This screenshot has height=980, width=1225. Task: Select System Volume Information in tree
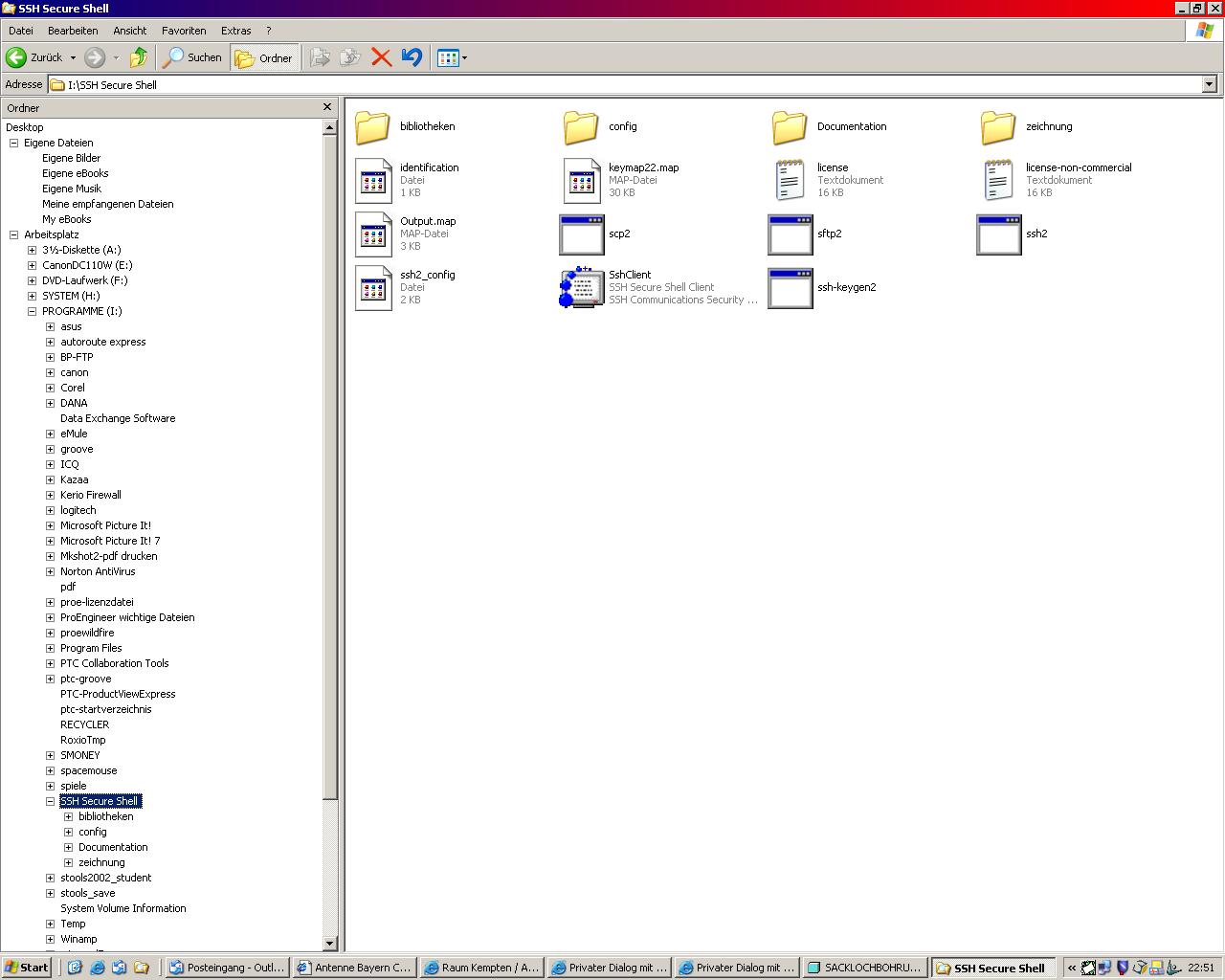coord(122,908)
